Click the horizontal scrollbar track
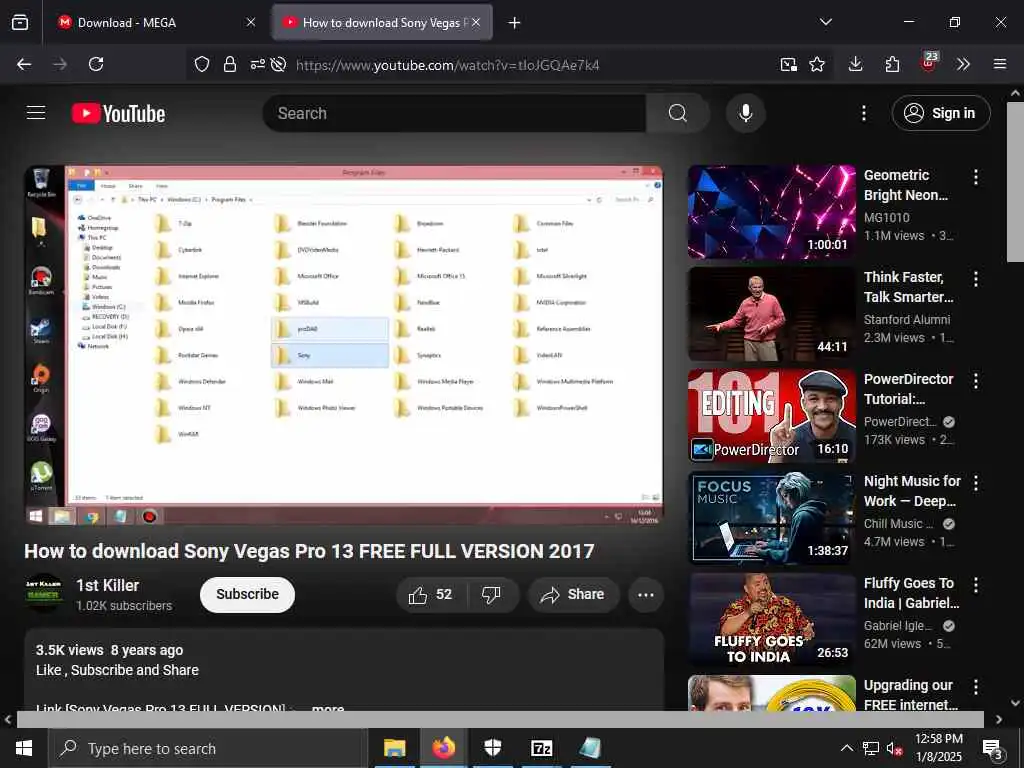 pyautogui.click(x=500, y=719)
